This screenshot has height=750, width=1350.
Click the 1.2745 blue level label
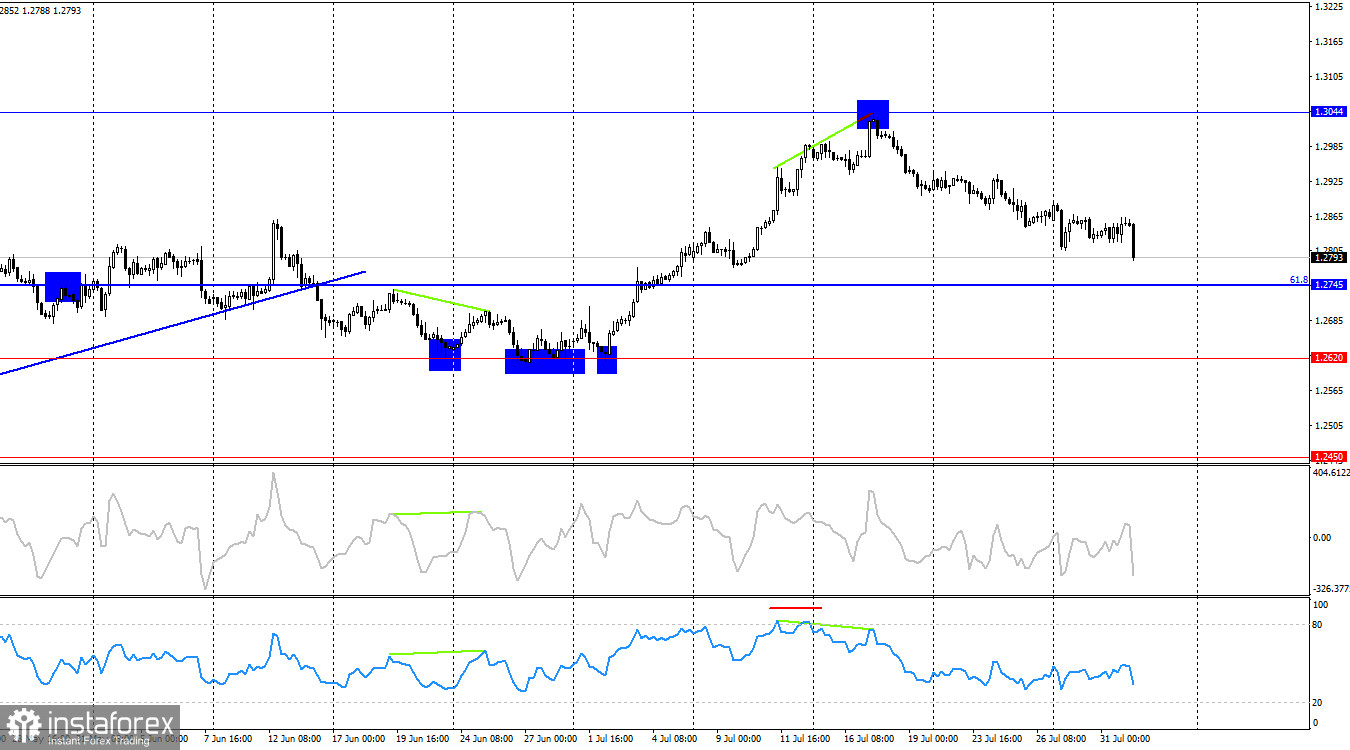(x=1328, y=285)
